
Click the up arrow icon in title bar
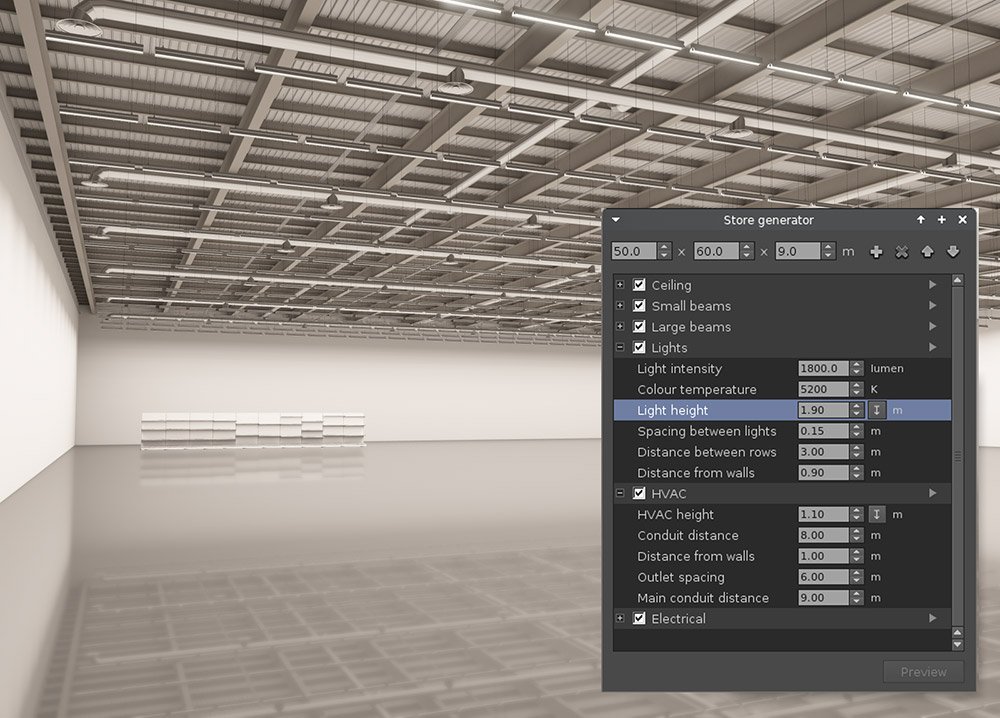click(x=920, y=220)
